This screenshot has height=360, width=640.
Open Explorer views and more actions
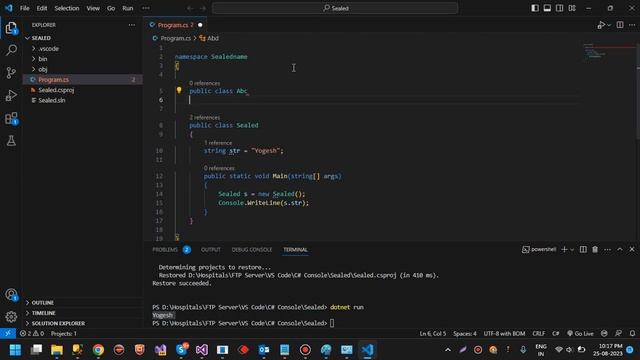coord(131,25)
